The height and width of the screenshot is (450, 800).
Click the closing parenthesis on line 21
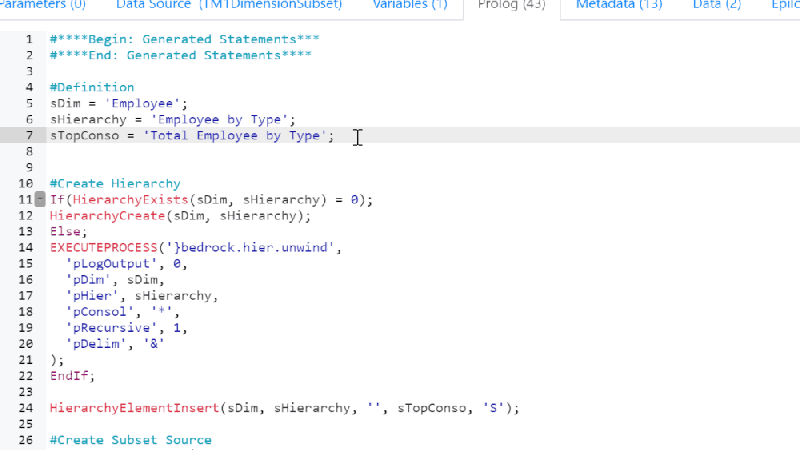tap(53, 360)
